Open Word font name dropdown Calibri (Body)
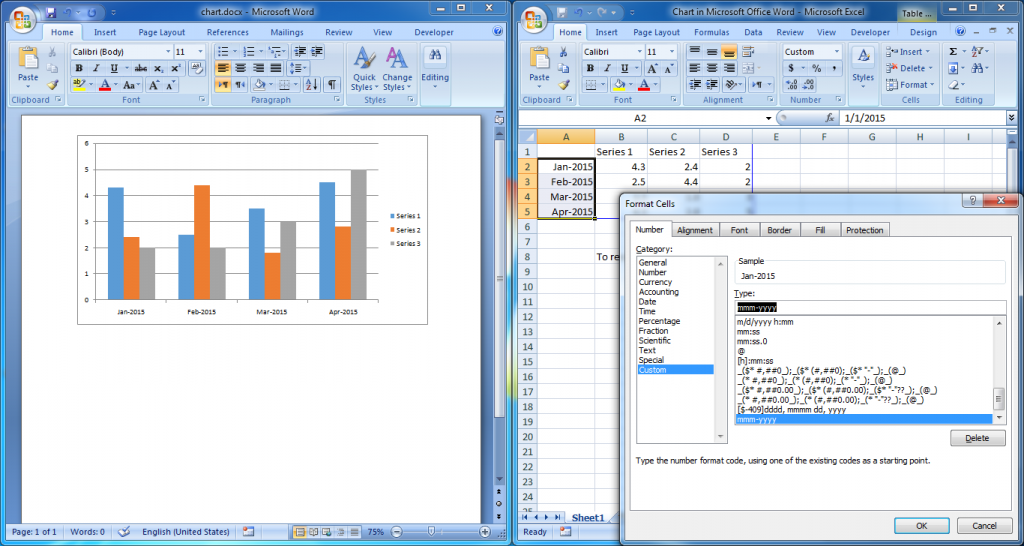 click(x=168, y=52)
